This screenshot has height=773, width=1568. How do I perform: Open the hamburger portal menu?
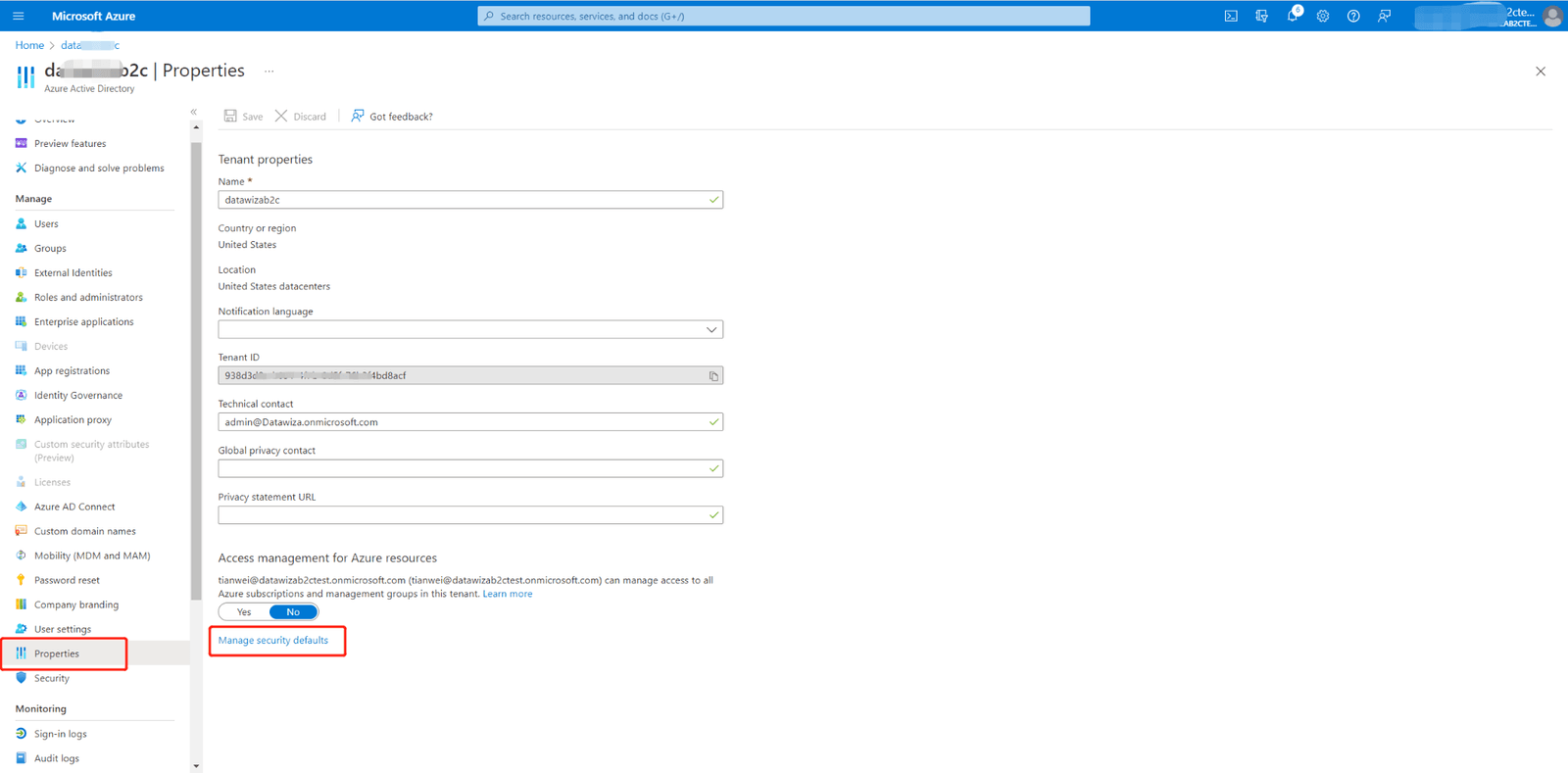(18, 16)
